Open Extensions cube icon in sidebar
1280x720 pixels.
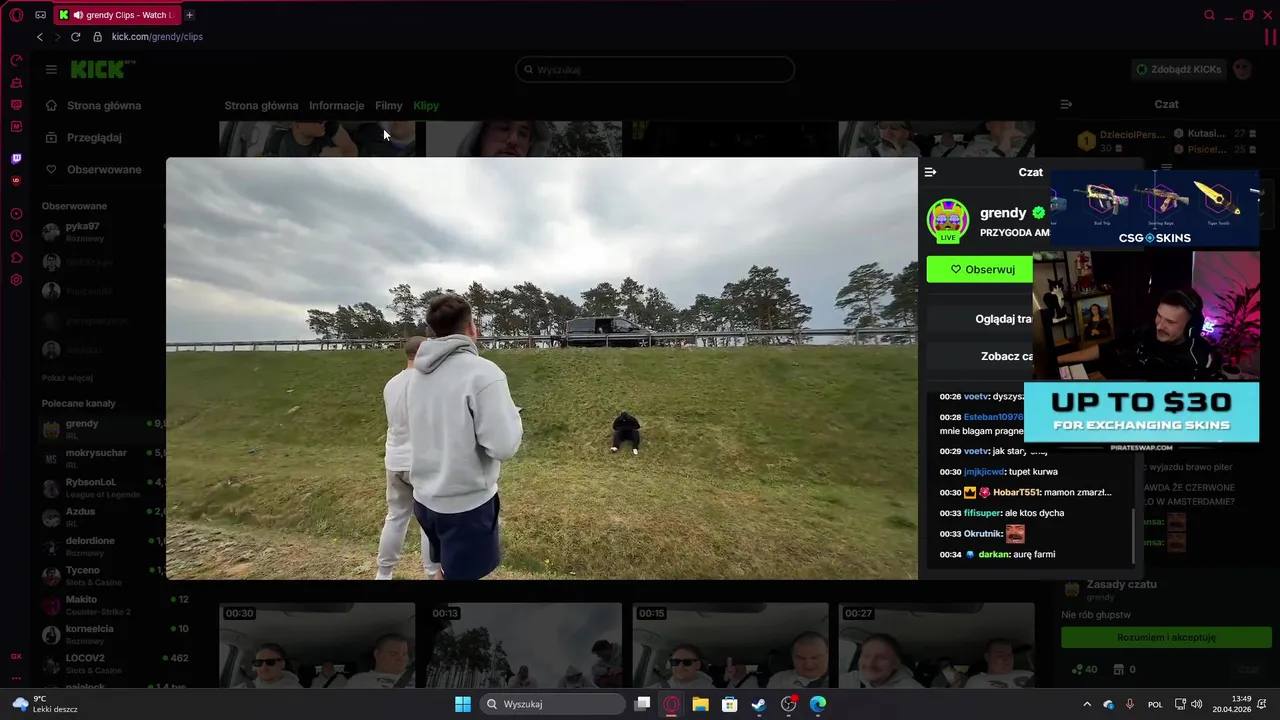(x=16, y=258)
